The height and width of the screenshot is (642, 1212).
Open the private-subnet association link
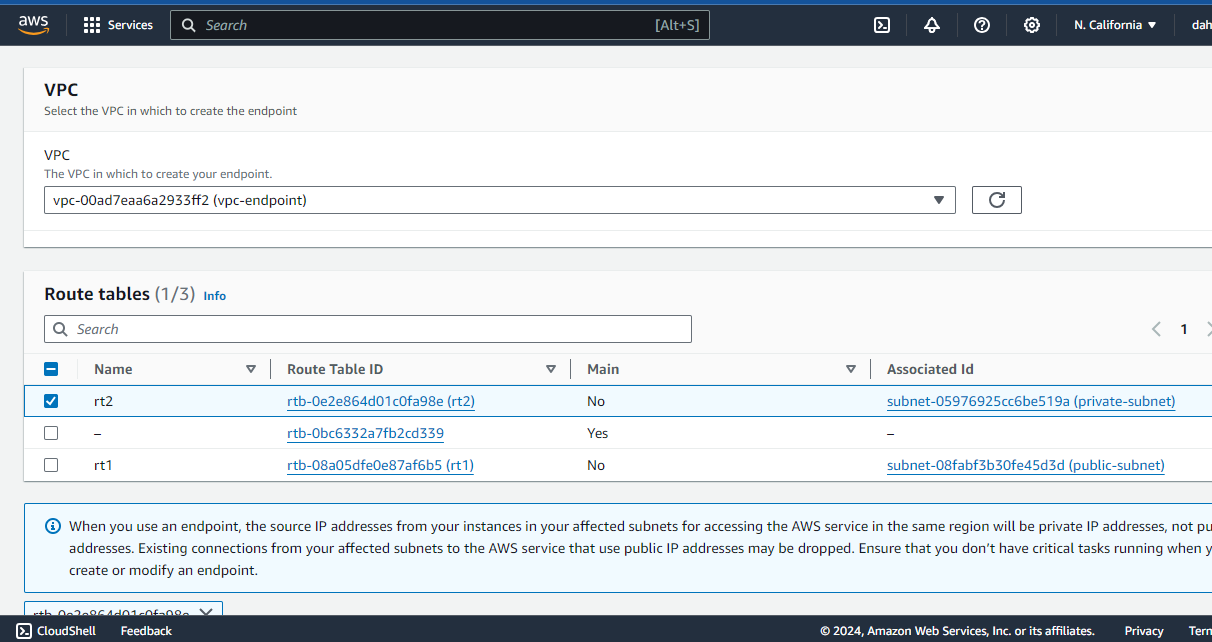[1031, 401]
